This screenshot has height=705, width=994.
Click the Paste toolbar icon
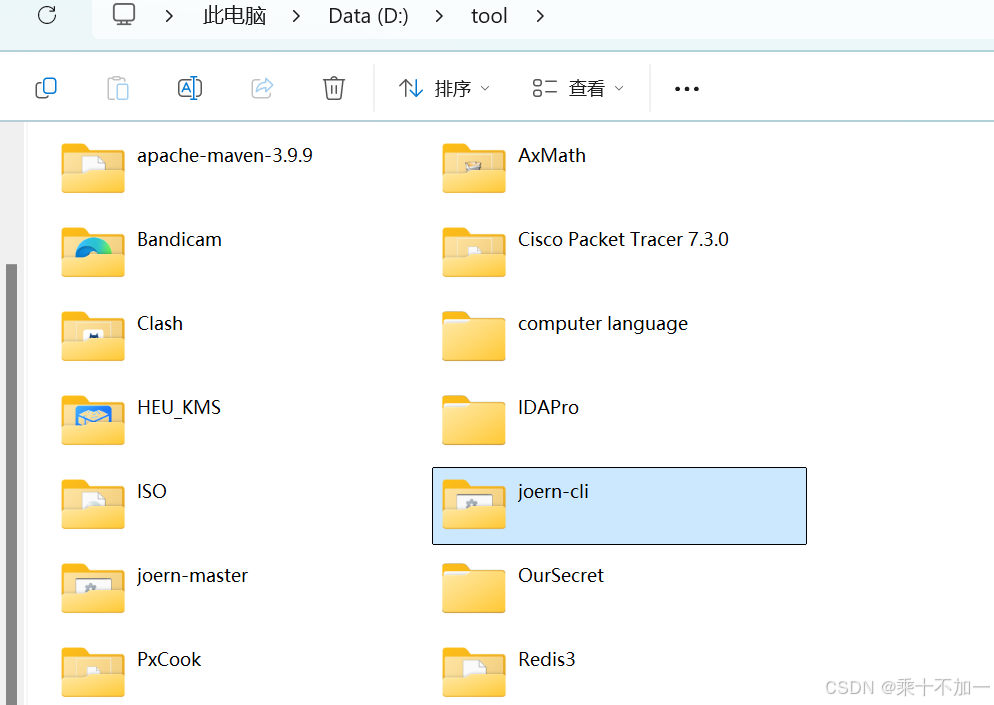point(118,88)
